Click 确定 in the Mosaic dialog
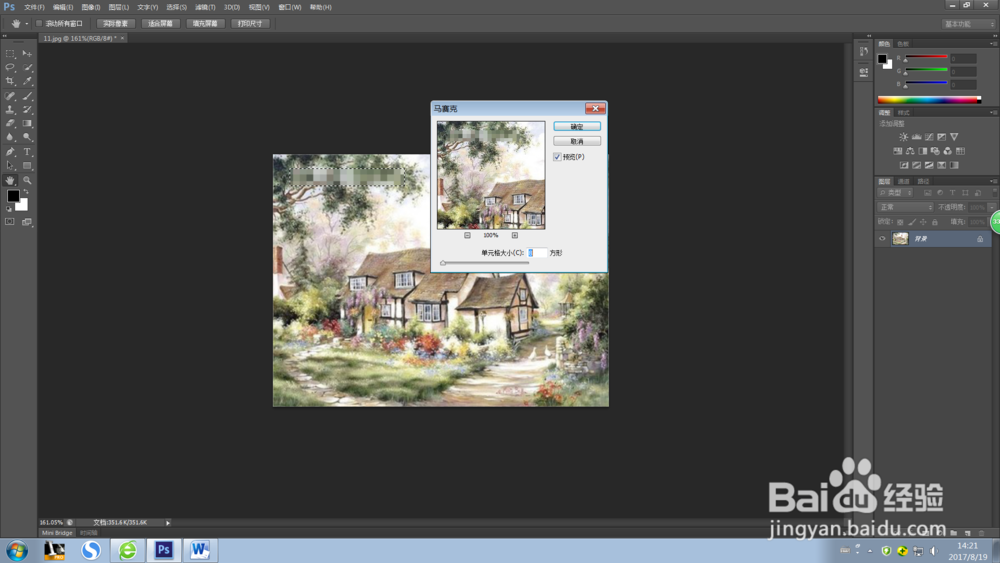 [x=577, y=127]
